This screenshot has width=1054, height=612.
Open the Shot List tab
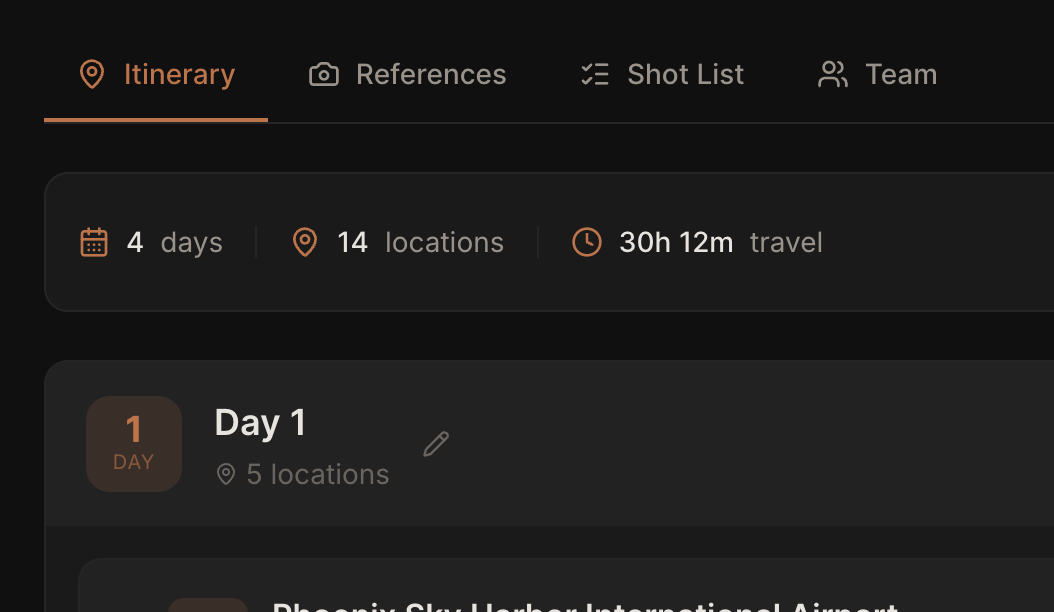click(x=661, y=74)
